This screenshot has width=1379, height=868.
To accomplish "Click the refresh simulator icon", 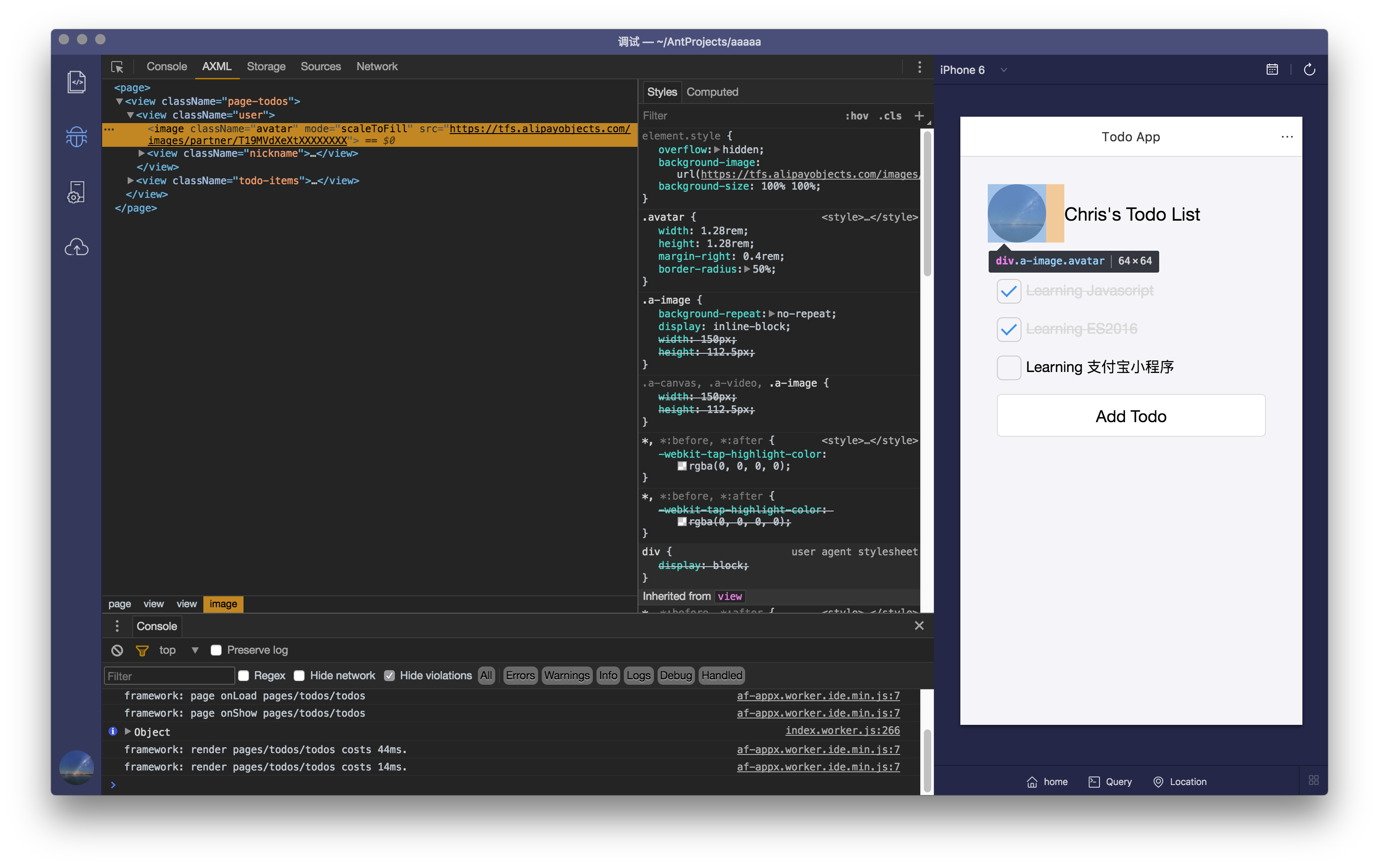I will pos(1309,70).
